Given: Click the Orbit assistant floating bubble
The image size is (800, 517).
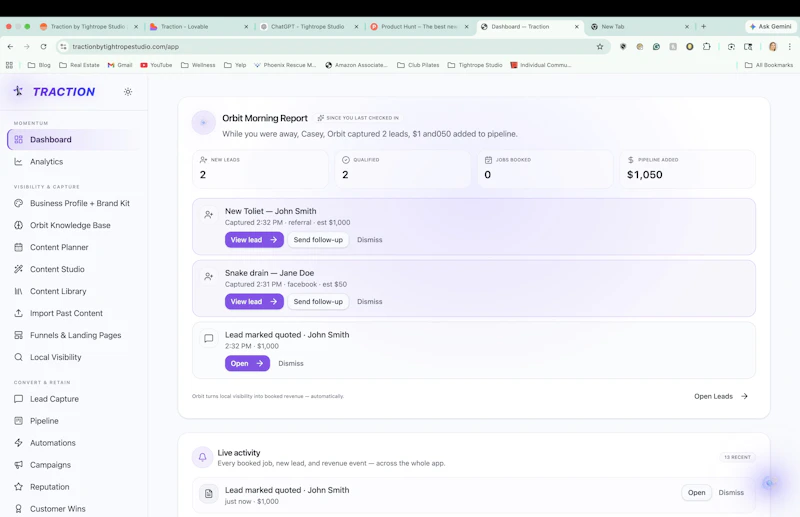Looking at the screenshot, I should coord(769,483).
